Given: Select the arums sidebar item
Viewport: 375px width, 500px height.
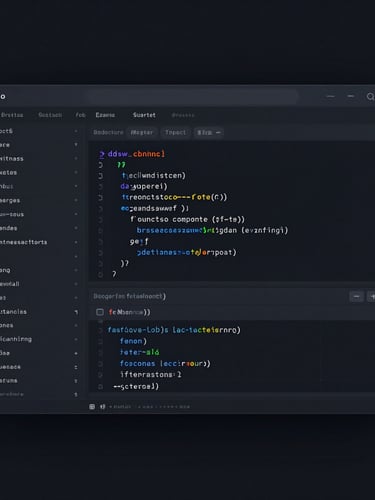Looking at the screenshot, I should [9, 381].
